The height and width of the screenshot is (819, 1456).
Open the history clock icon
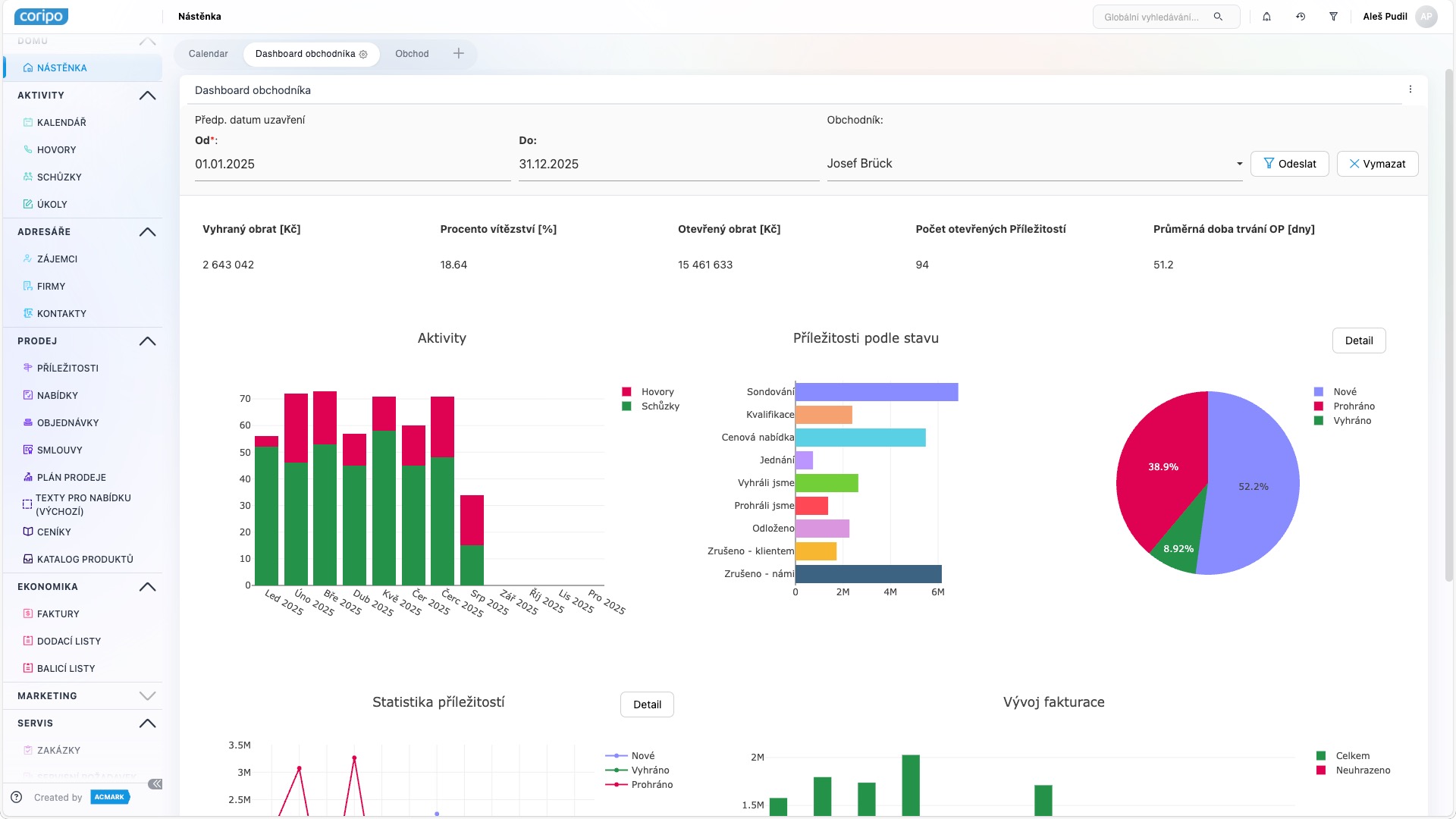1301,17
